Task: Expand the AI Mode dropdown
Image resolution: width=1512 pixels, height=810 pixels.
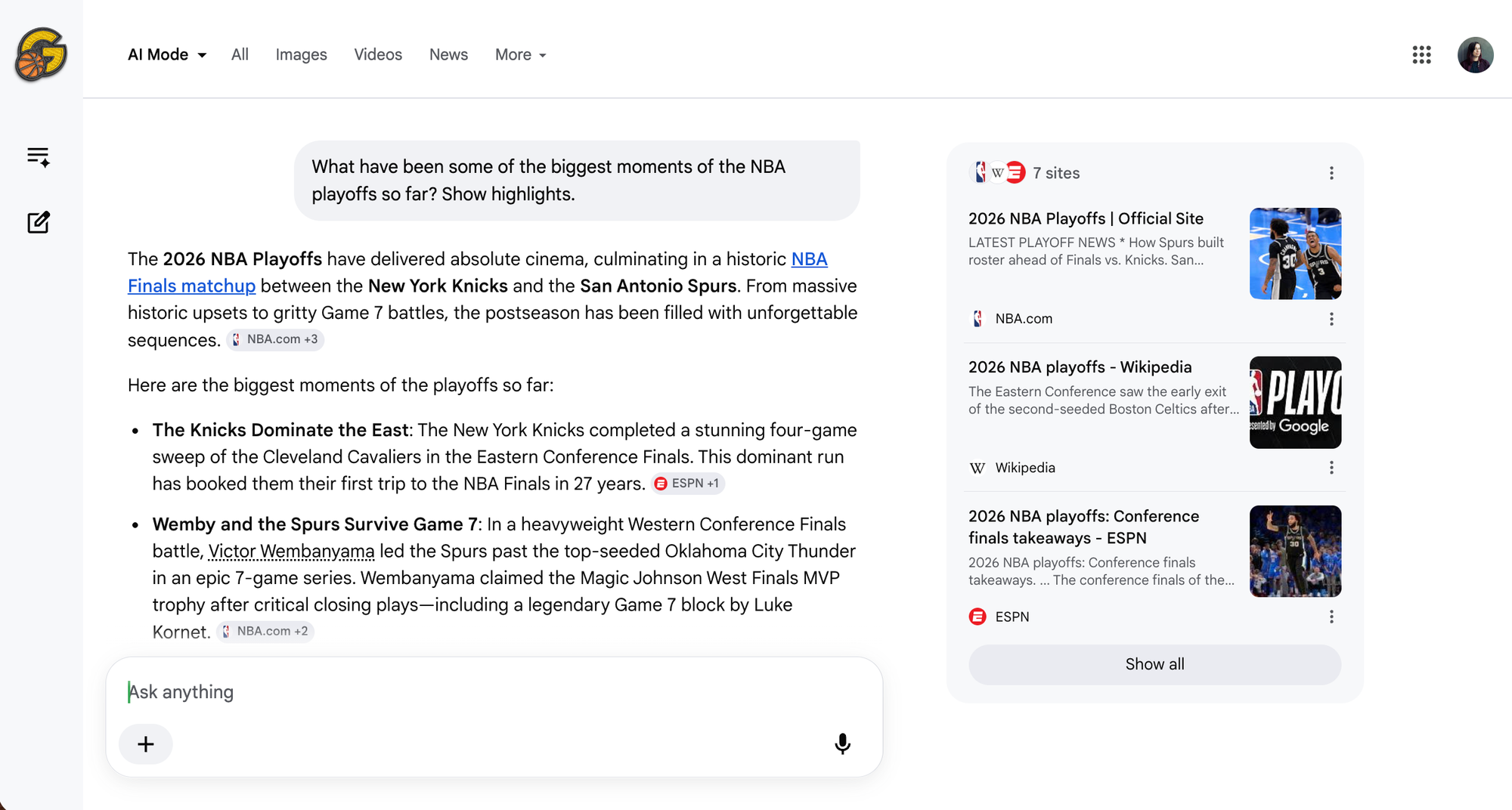Action: coord(167,54)
